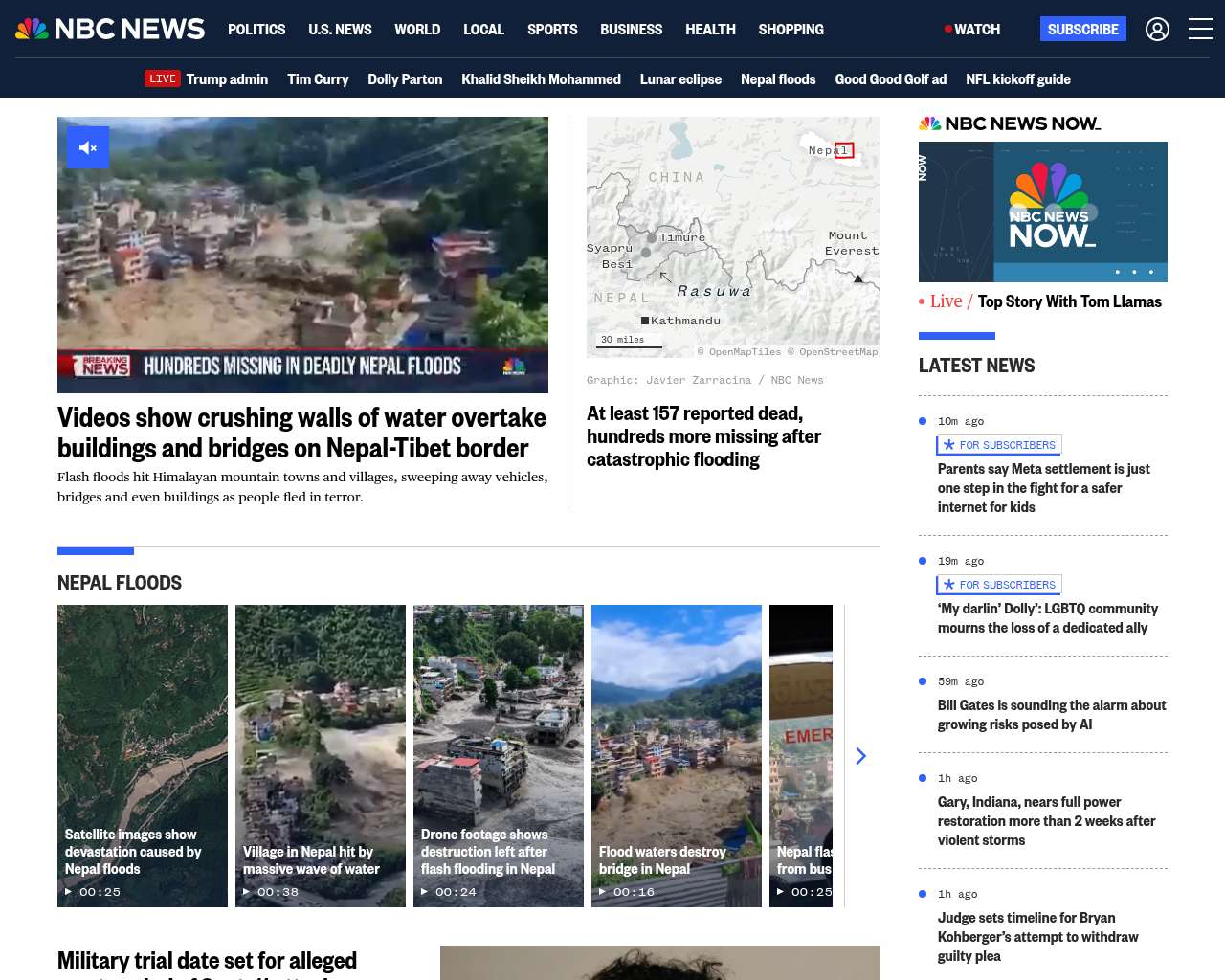
Task: Click For Subscribers badge above Meta story
Action: (x=999, y=445)
